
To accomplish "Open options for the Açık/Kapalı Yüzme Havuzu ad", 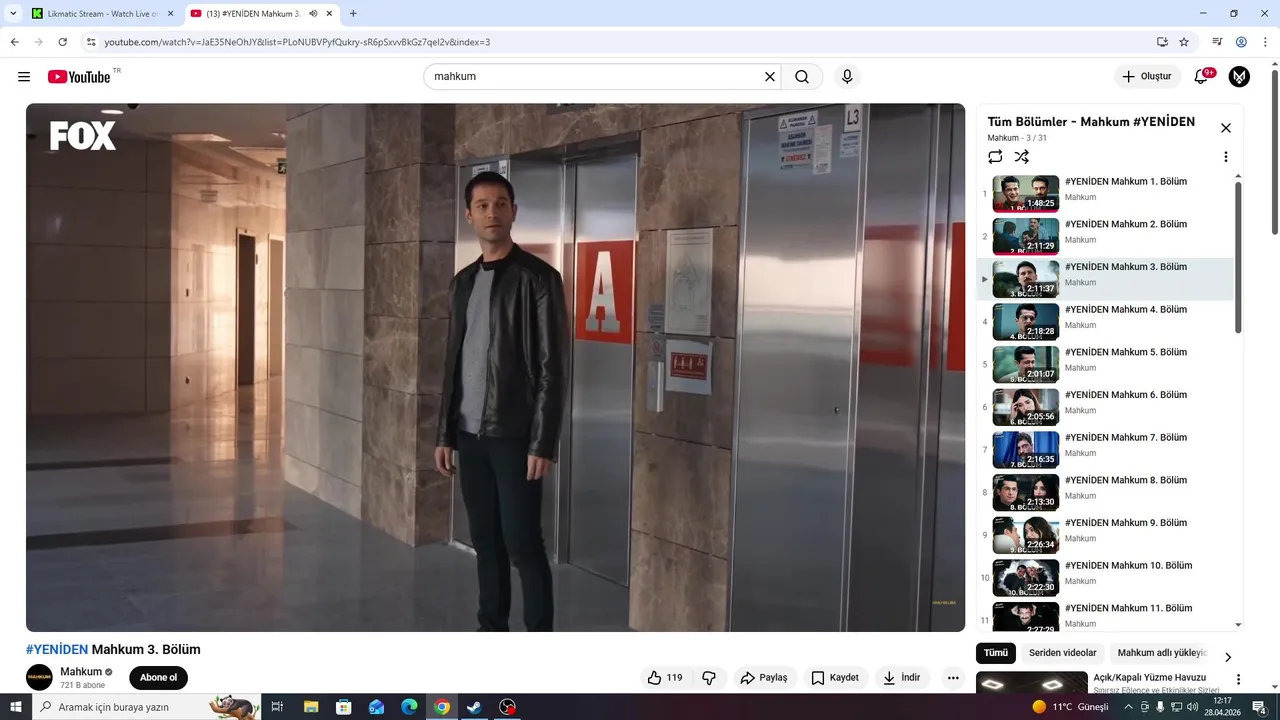I will (x=1238, y=679).
